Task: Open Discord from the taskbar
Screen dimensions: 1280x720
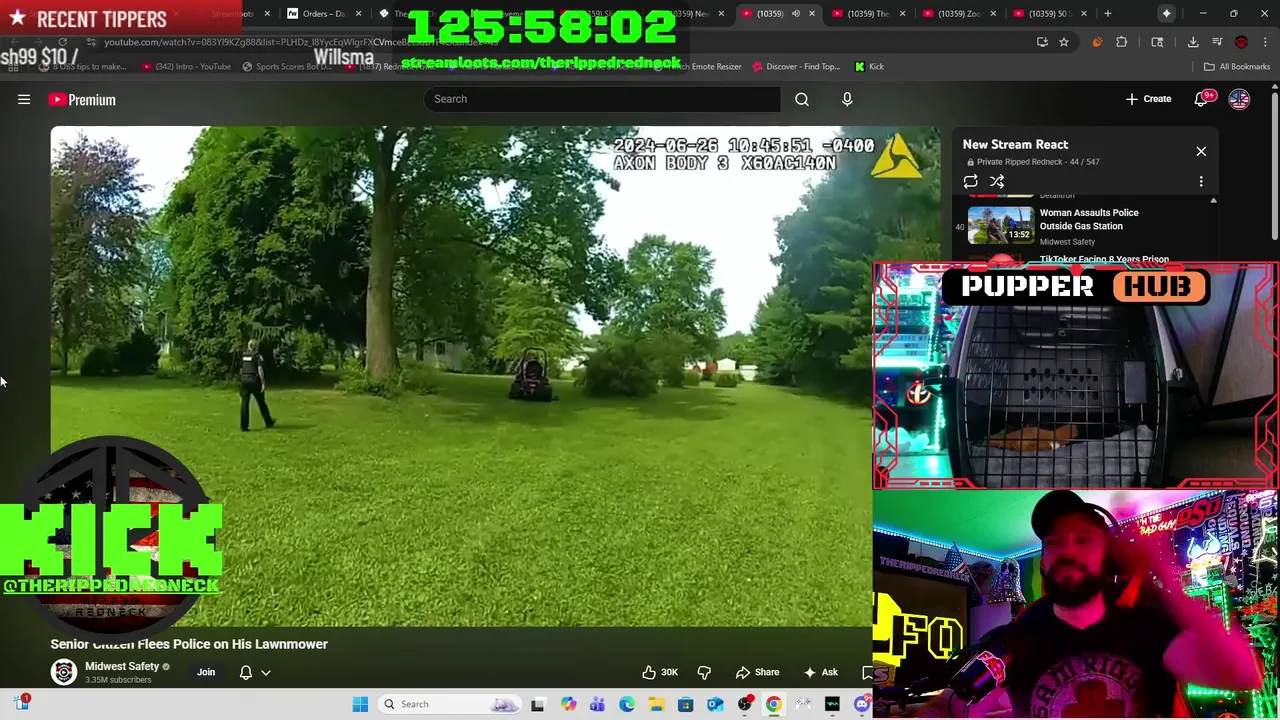Action: pyautogui.click(x=862, y=704)
